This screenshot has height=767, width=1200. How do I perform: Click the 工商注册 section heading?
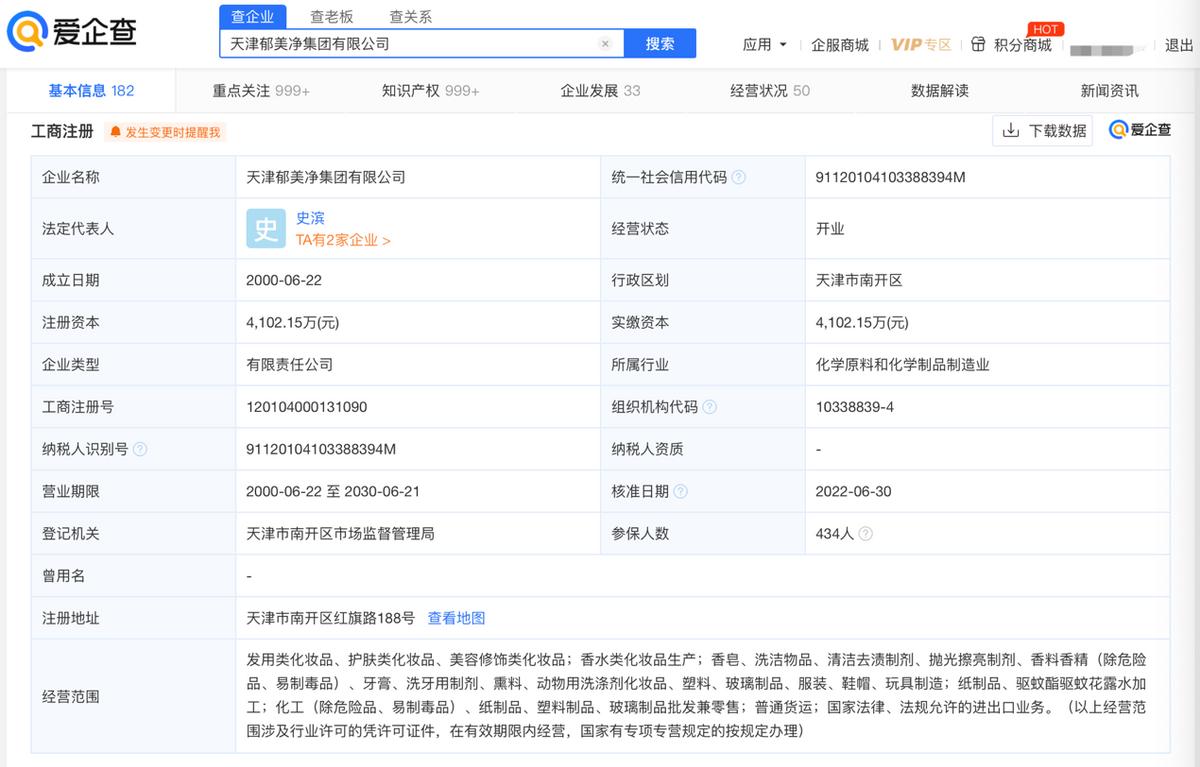(64, 131)
